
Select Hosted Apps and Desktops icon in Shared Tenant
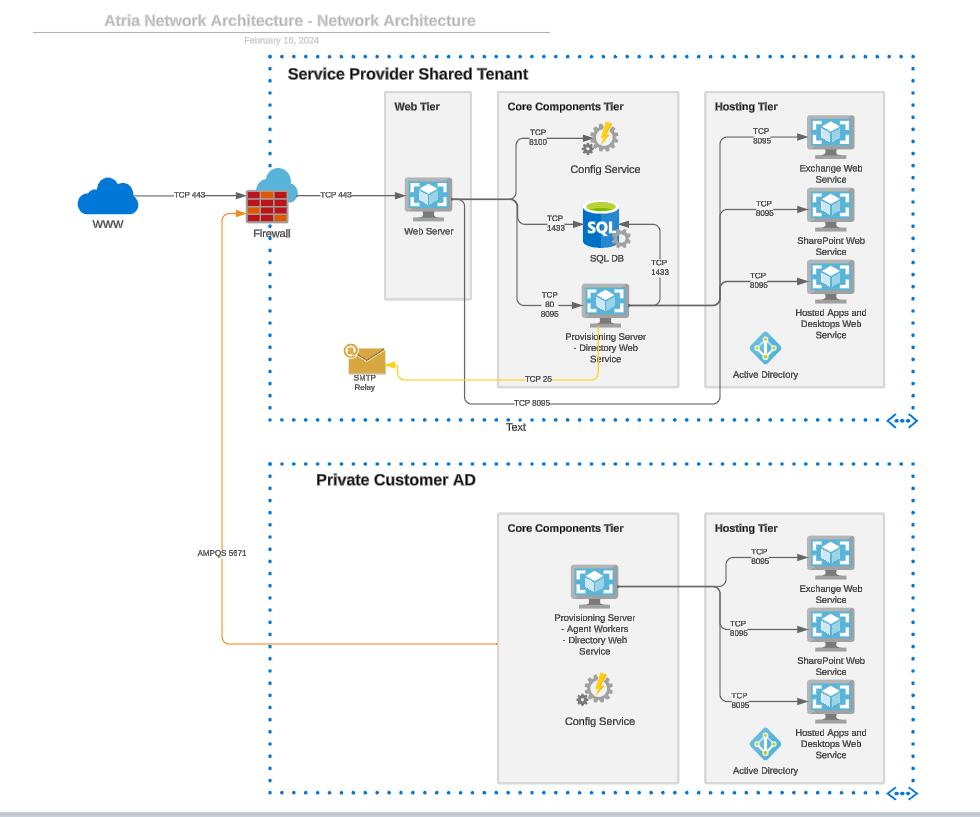pos(831,281)
